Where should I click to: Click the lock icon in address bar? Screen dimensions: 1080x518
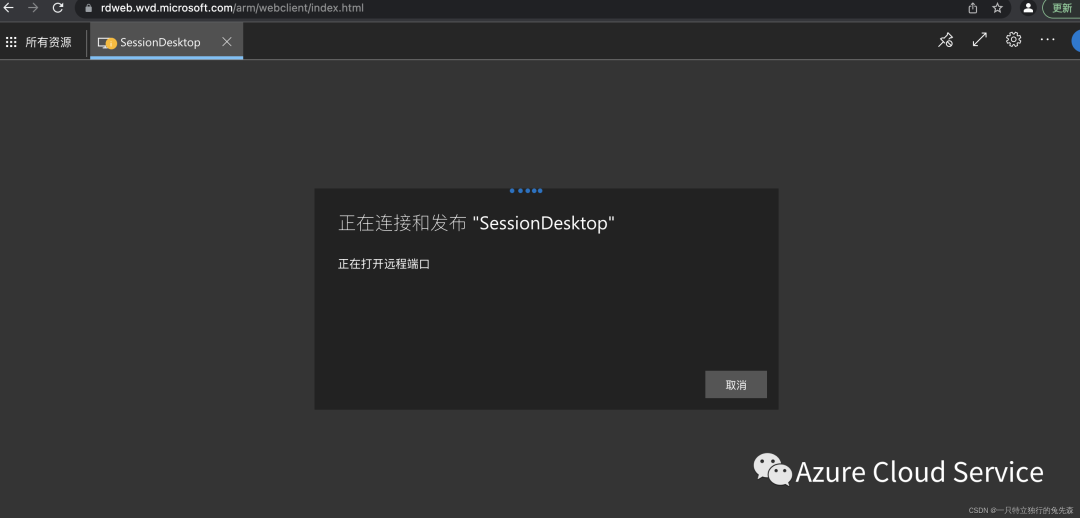click(88, 8)
